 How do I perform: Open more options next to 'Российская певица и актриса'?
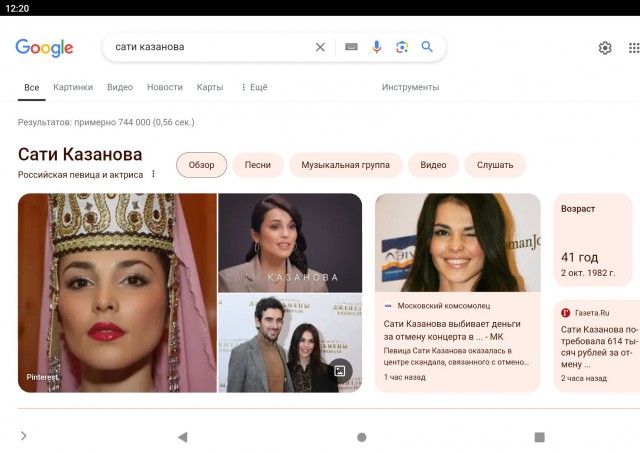point(153,174)
